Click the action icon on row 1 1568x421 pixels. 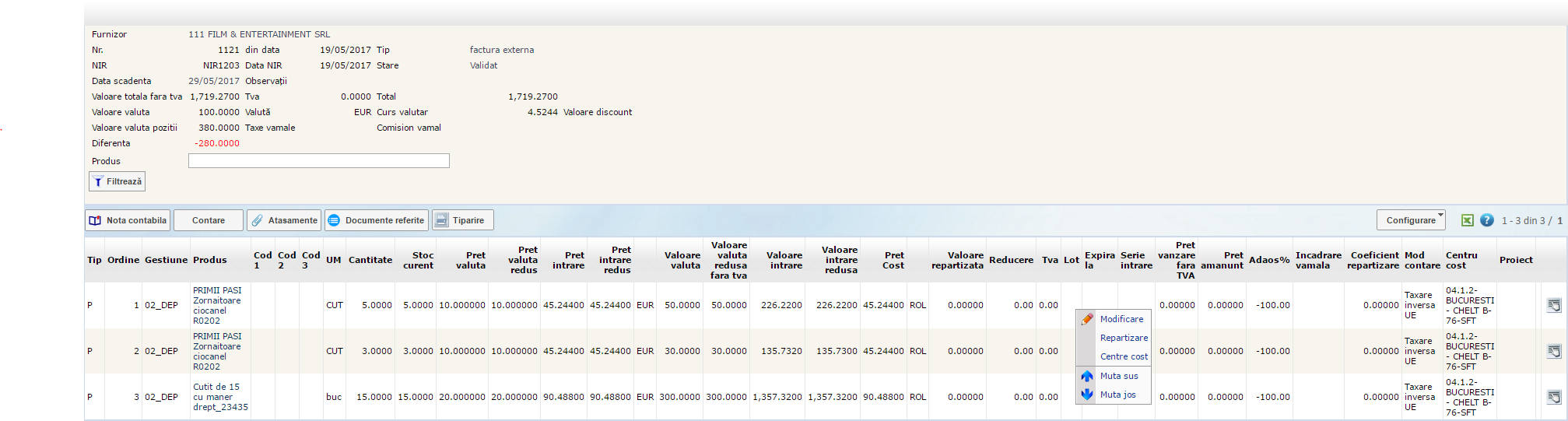tap(1553, 305)
